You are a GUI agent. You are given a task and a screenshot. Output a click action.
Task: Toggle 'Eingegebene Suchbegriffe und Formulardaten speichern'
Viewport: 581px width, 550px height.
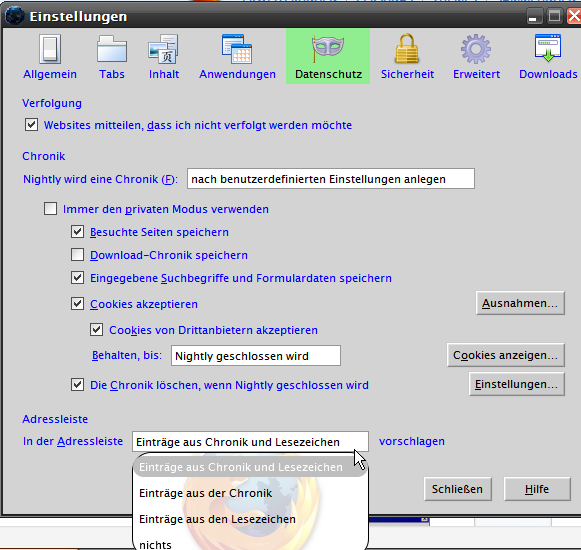coord(77,278)
